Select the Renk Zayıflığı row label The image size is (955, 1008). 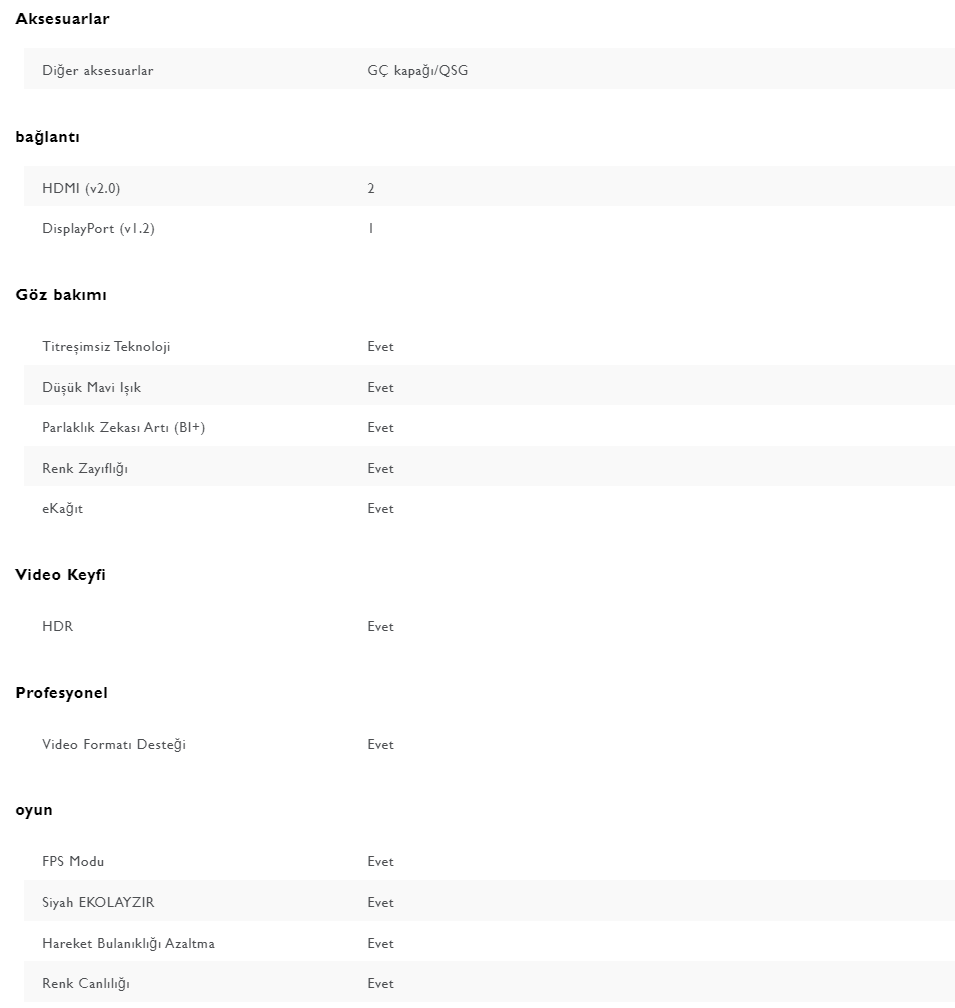[85, 469]
